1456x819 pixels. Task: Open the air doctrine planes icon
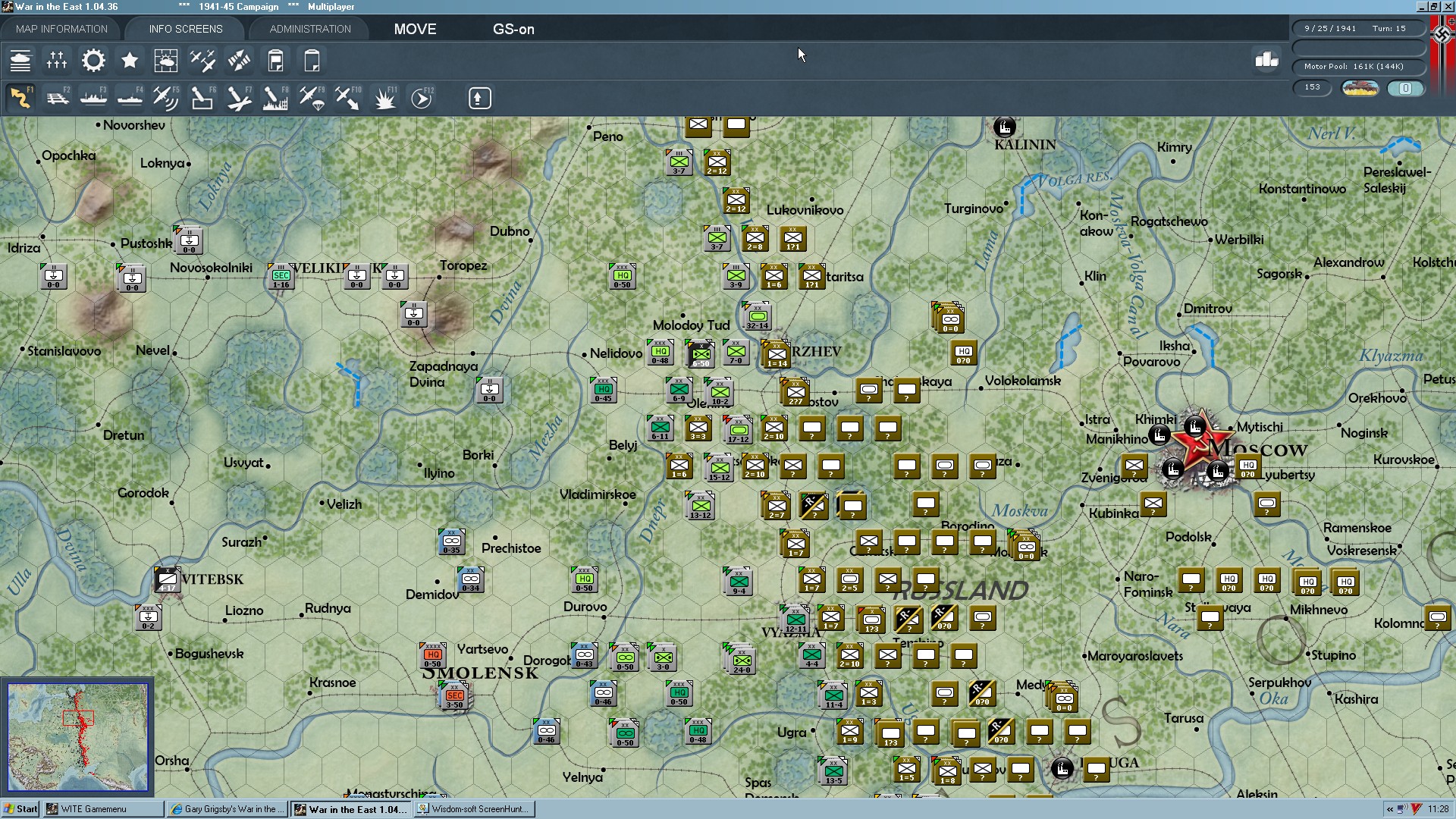(x=202, y=60)
